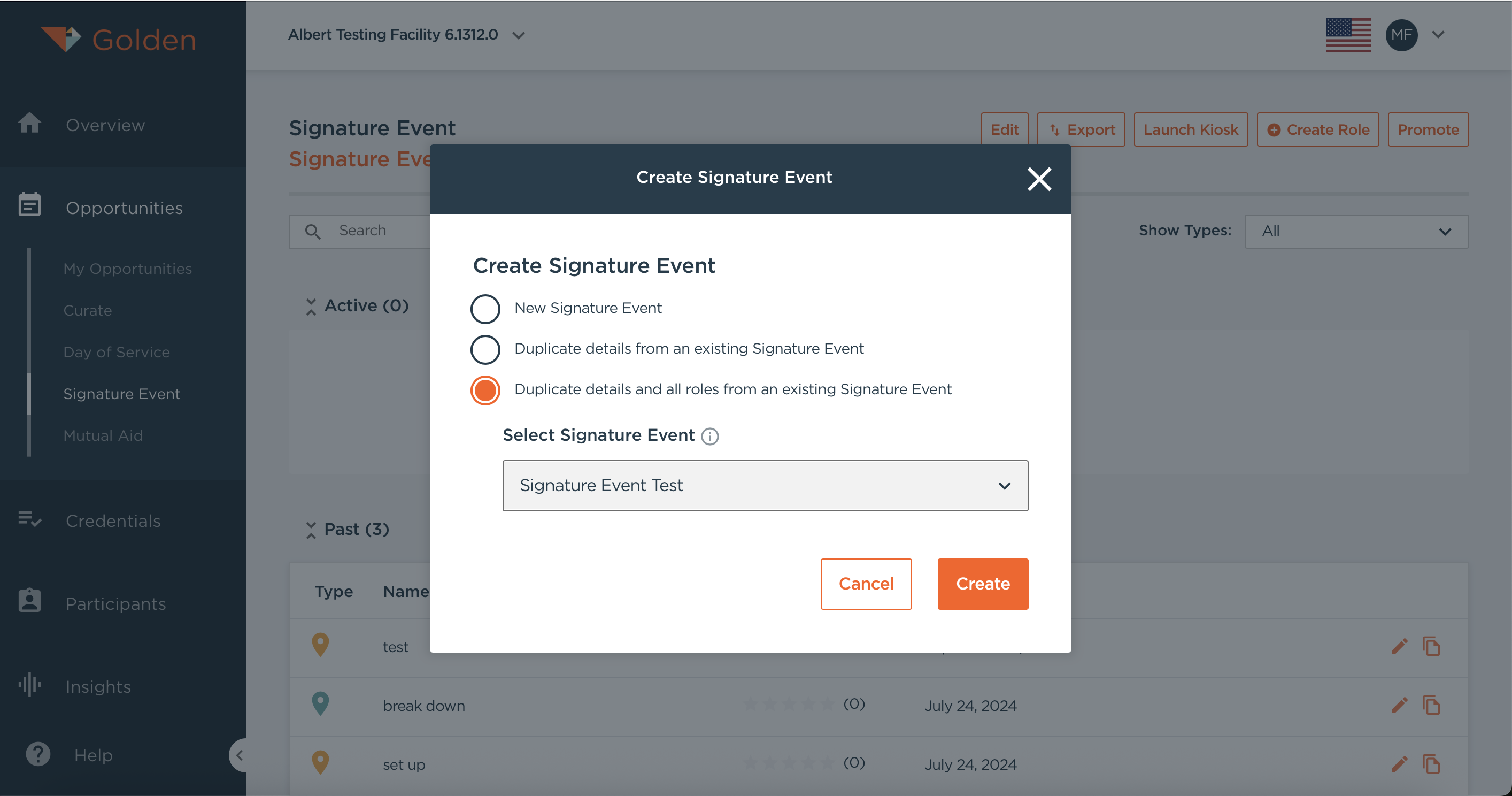
Task: Open the Show Types dropdown
Action: [1356, 232]
